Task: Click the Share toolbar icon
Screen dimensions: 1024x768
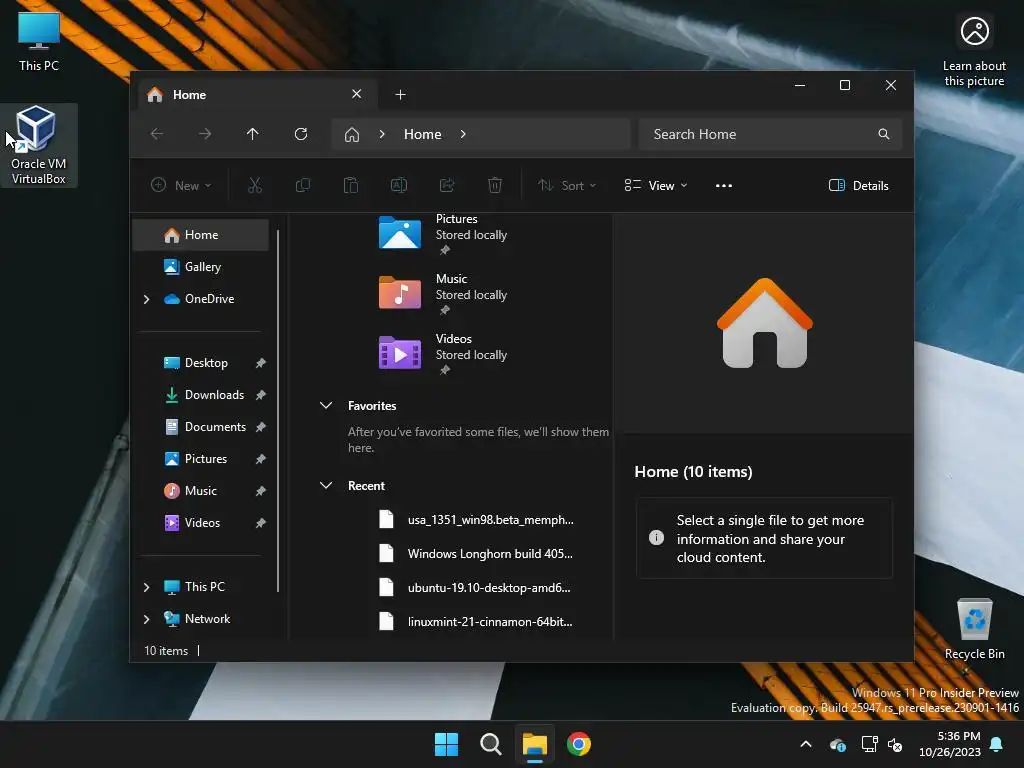Action: 447,185
